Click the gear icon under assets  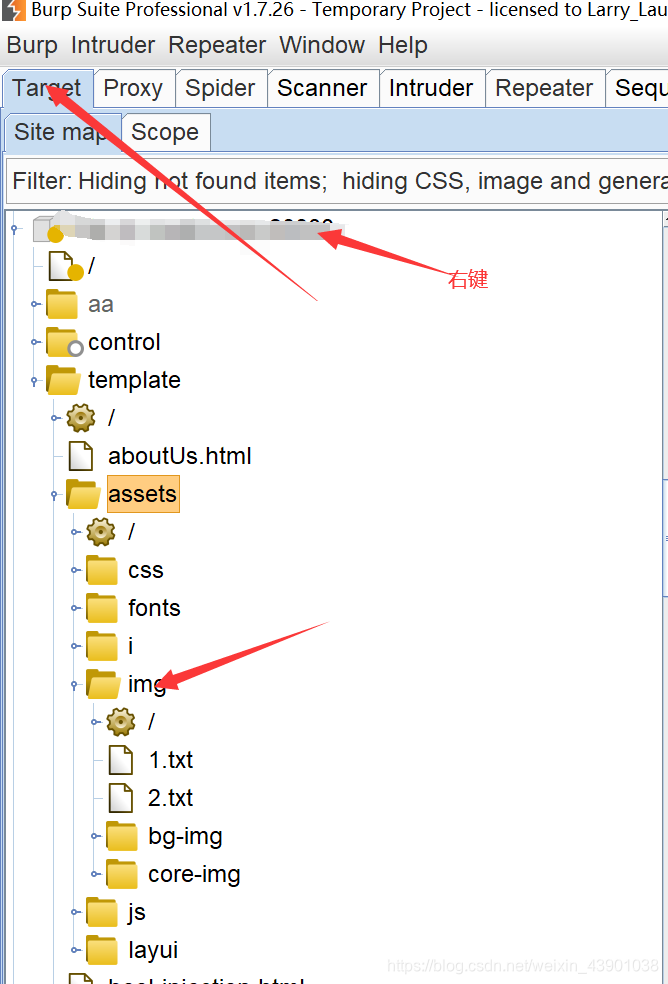(x=101, y=532)
